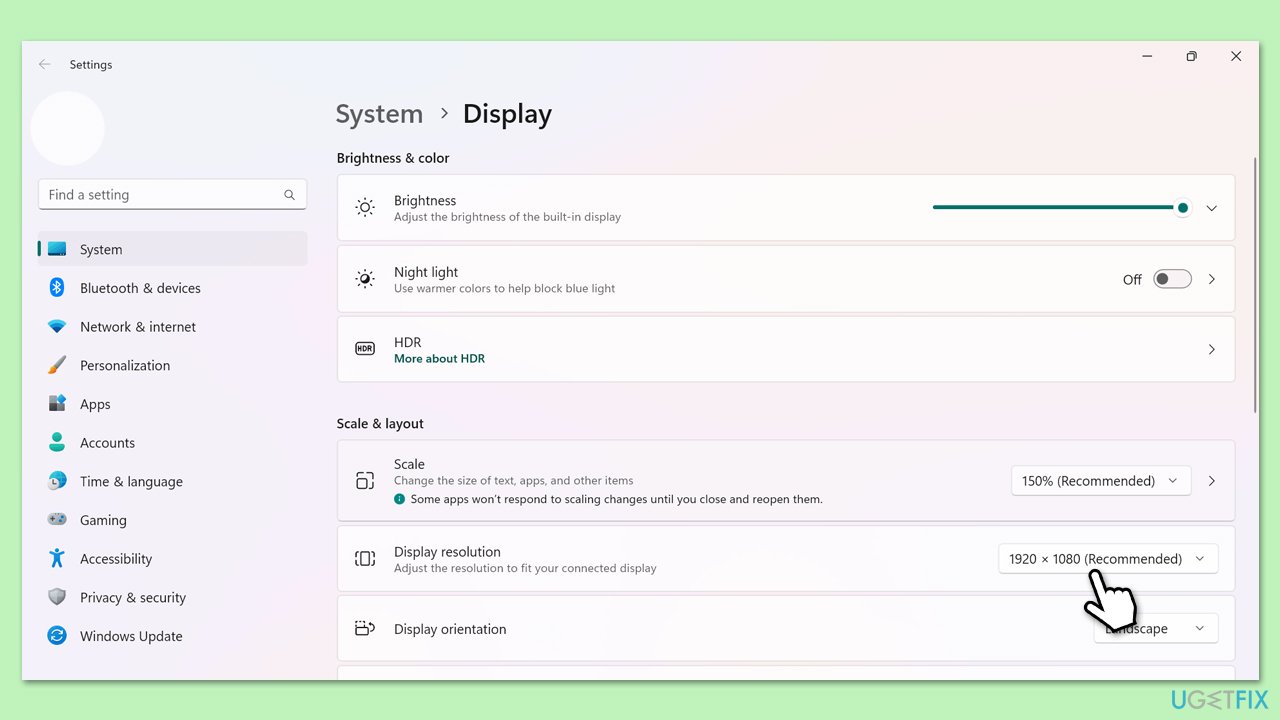Viewport: 1280px width, 720px height.
Task: Select Accounts in the sidebar
Action: coord(107,443)
